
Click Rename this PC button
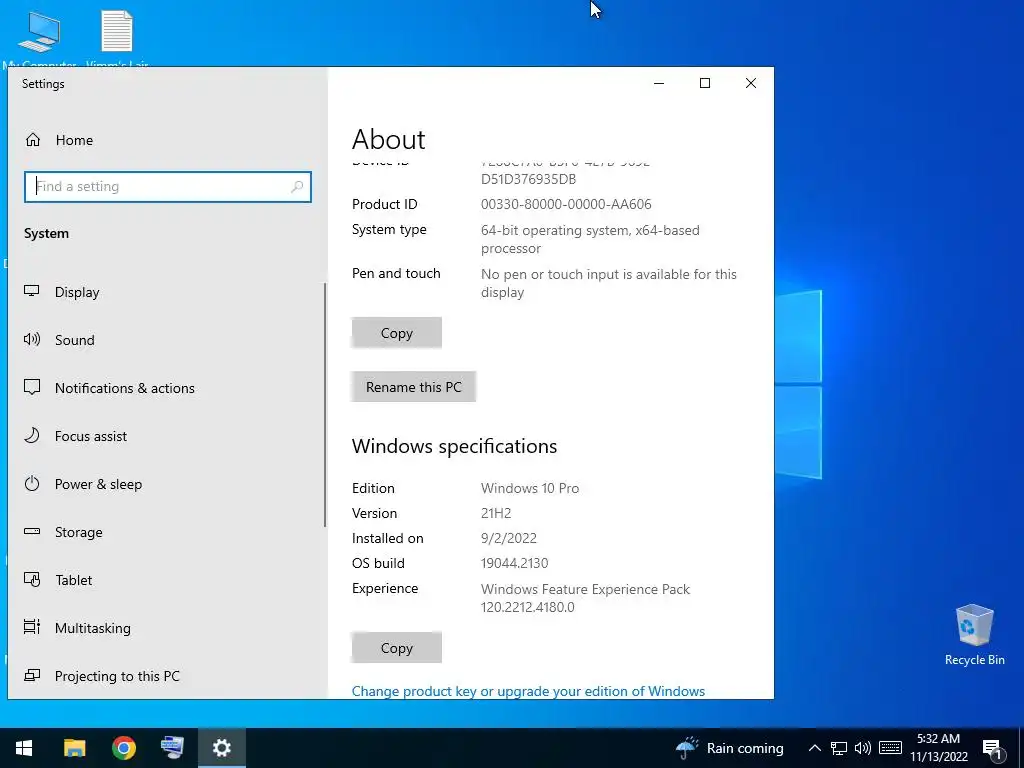coord(413,387)
